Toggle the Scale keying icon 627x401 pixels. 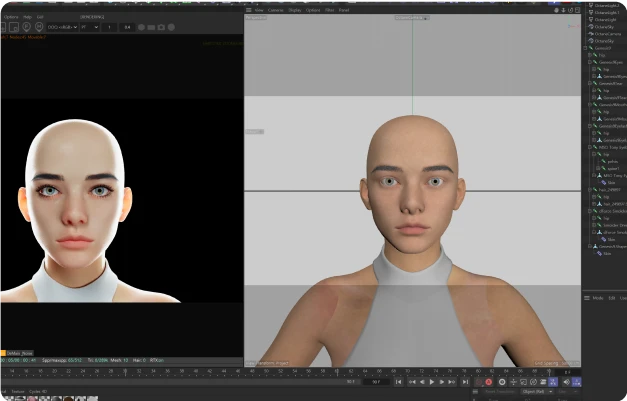[x=523, y=382]
